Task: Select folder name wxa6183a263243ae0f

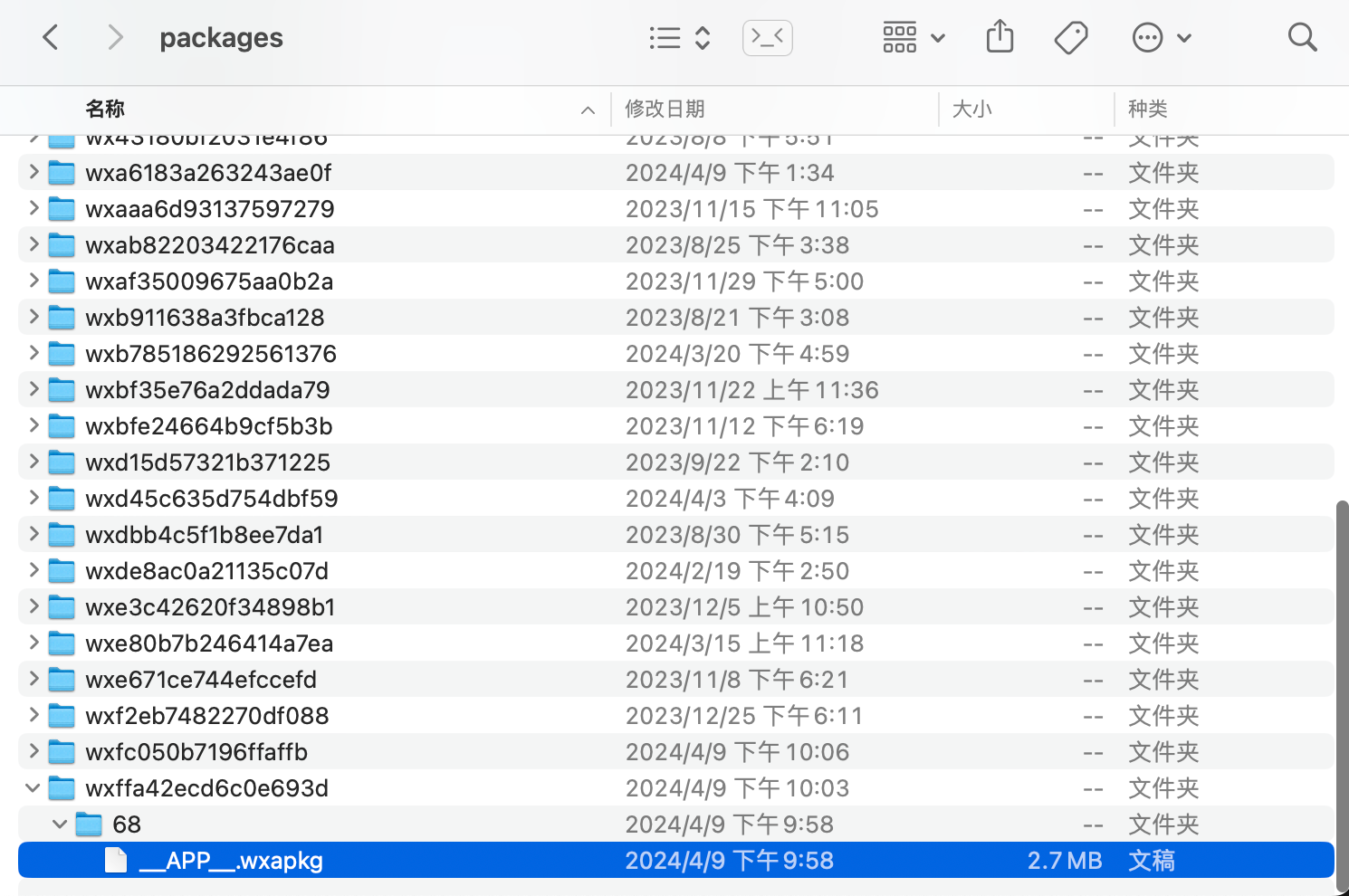Action: (x=208, y=173)
